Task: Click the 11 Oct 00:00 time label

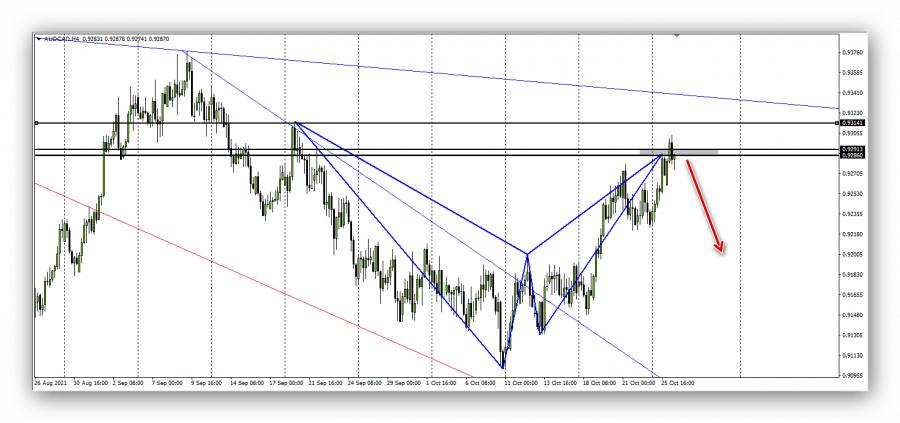Action: point(521,383)
